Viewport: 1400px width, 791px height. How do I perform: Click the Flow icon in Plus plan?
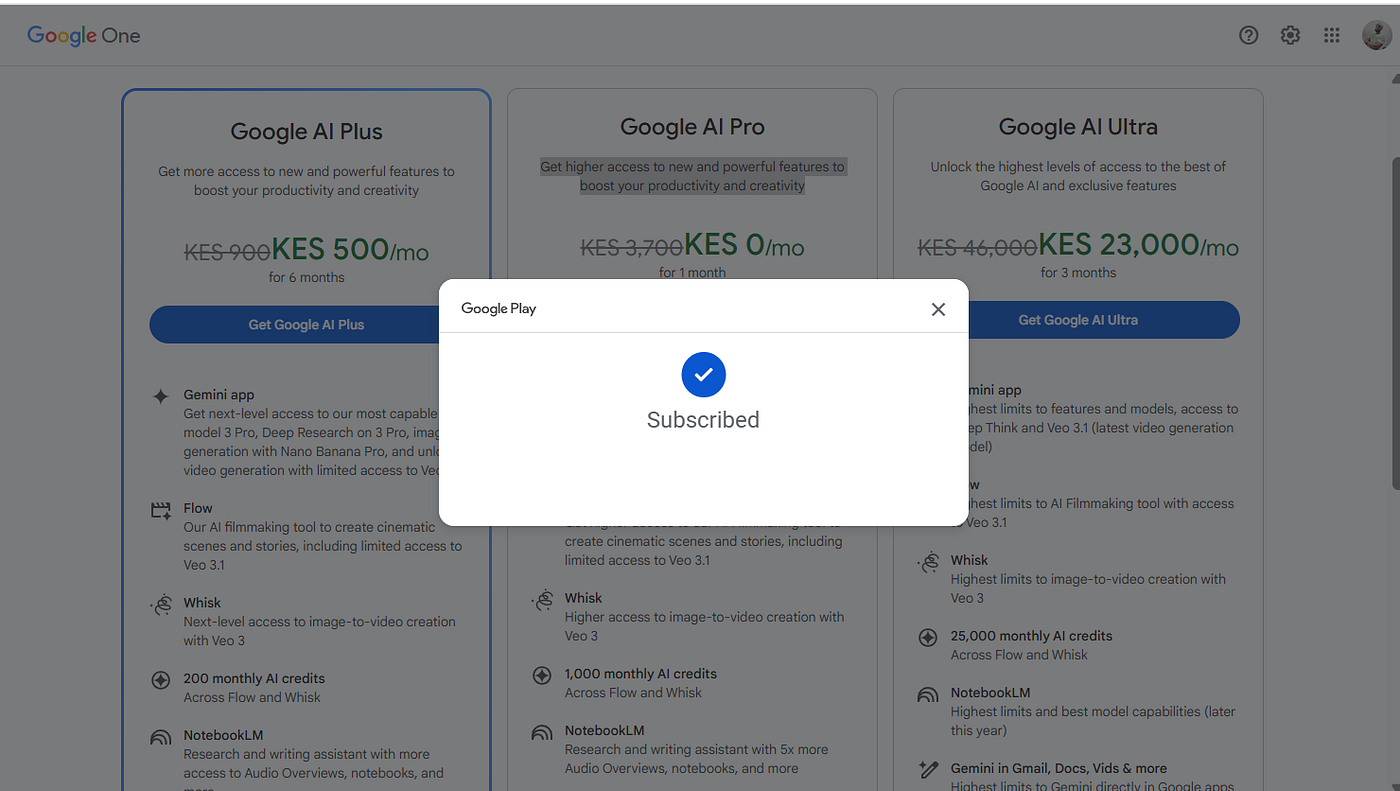coord(160,510)
